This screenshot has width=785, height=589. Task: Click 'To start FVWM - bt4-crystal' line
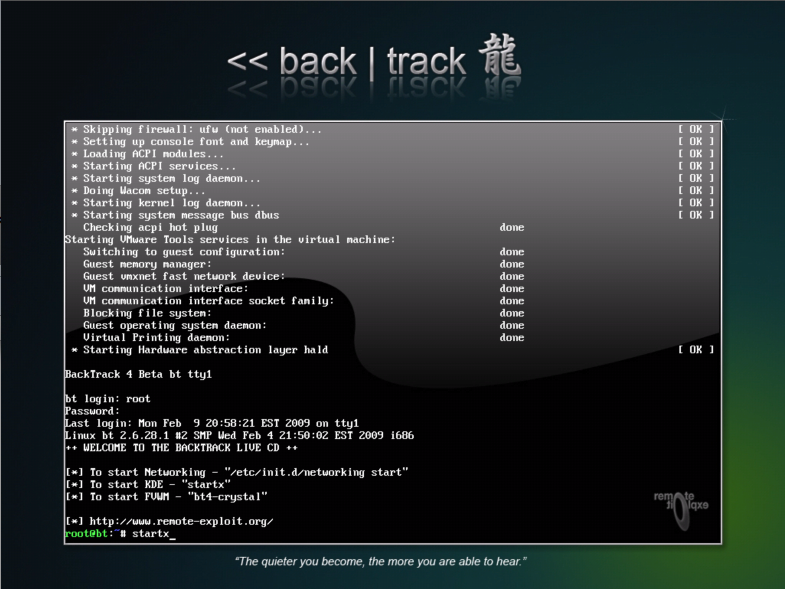pyautogui.click(x=166, y=497)
